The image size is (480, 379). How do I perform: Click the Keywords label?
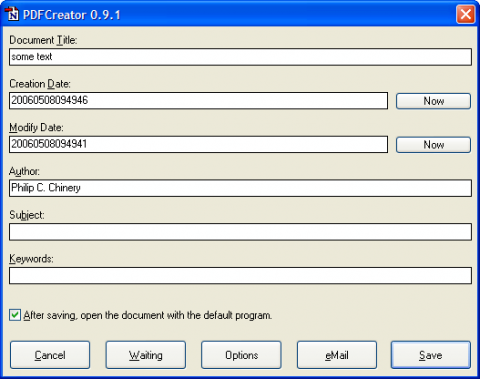31,259
